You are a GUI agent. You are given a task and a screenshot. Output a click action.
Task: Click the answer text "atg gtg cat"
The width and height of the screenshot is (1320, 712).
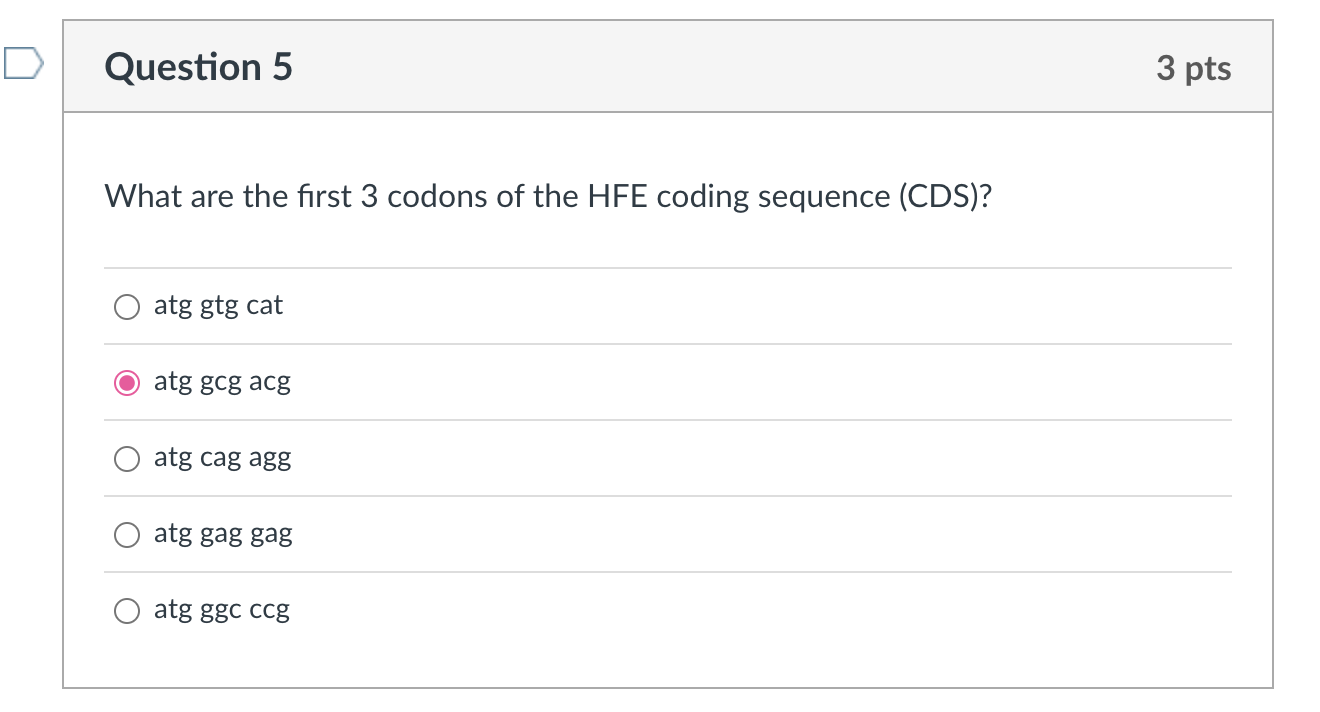218,306
